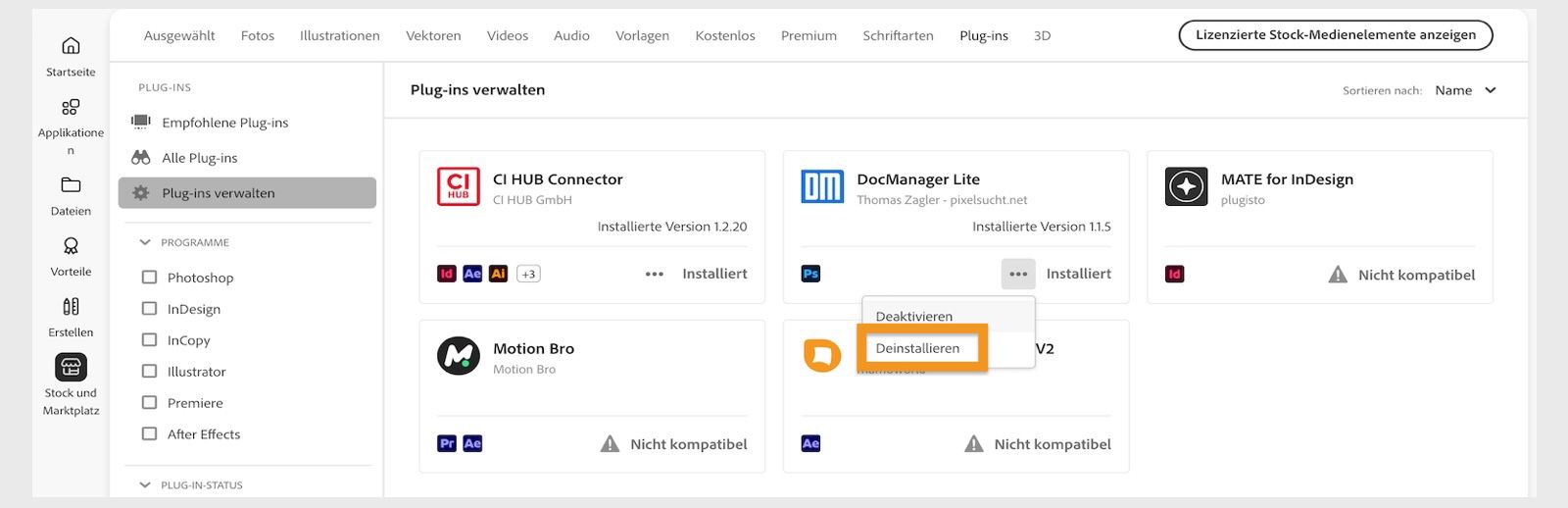Click the Plug-ins verwalten gear icon
The width and height of the screenshot is (1568, 508).
[x=141, y=193]
